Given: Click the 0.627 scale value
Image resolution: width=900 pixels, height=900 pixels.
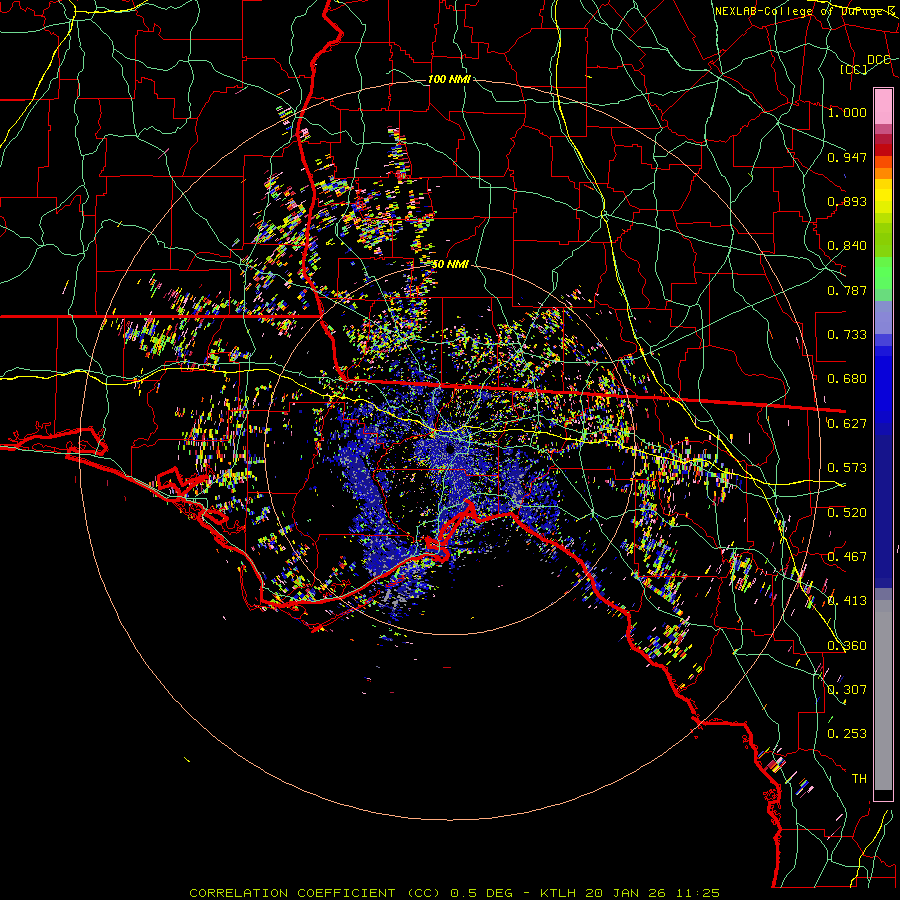Looking at the screenshot, I should click(x=847, y=424).
